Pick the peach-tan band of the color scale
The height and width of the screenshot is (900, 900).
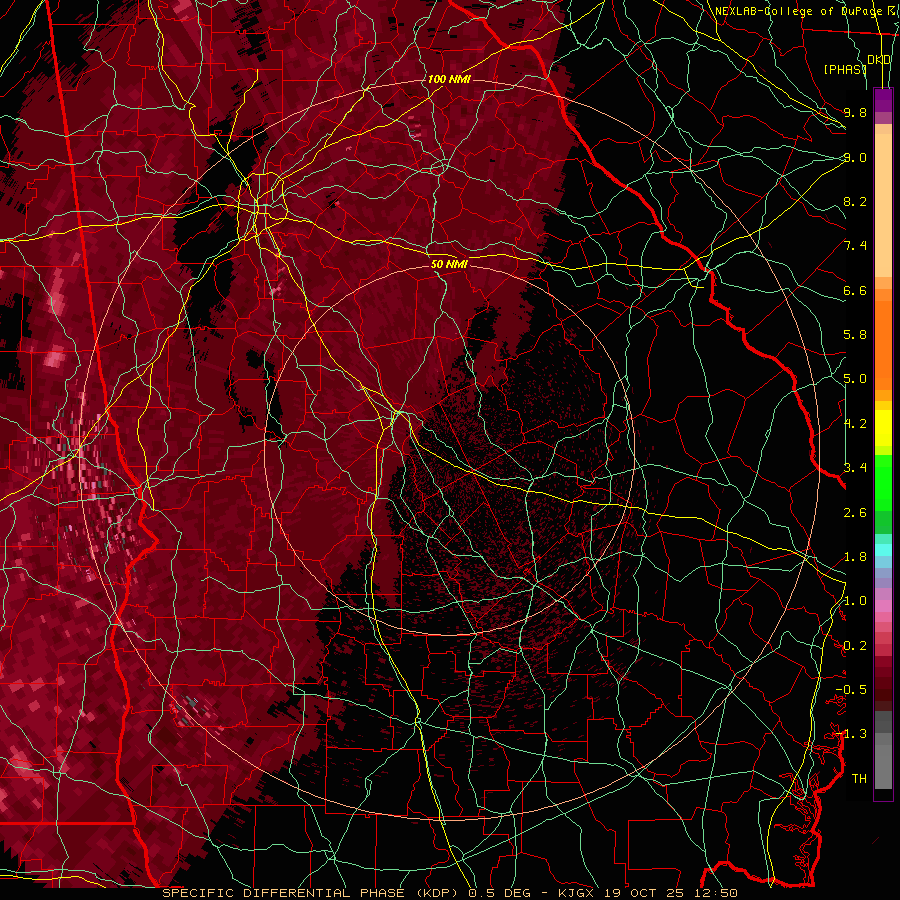click(883, 205)
